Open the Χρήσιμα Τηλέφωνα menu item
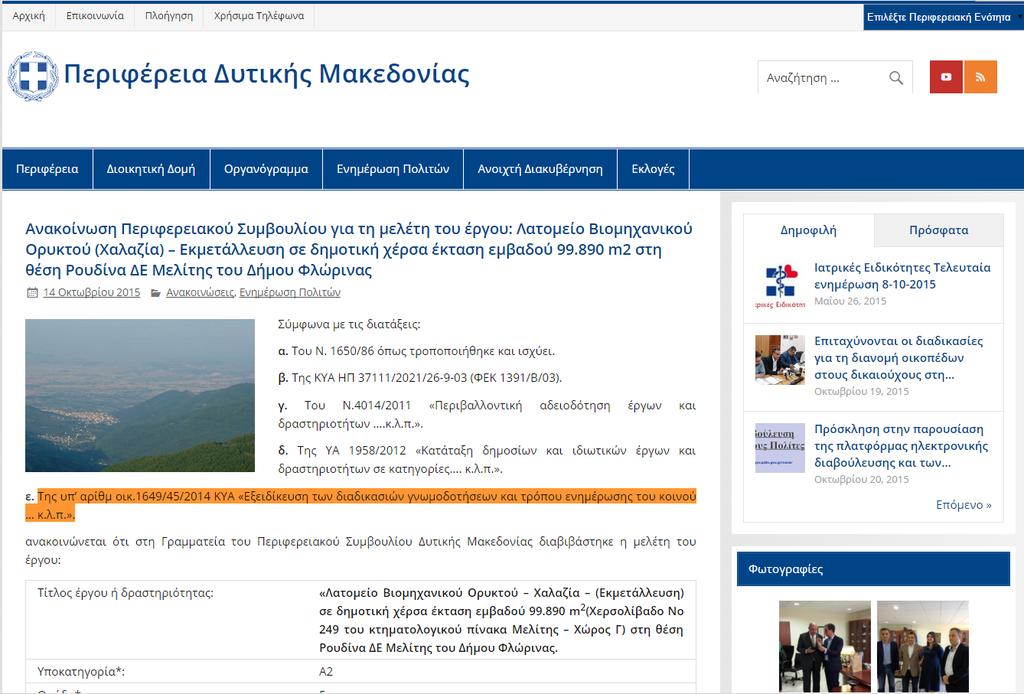This screenshot has width=1024, height=694. (259, 16)
